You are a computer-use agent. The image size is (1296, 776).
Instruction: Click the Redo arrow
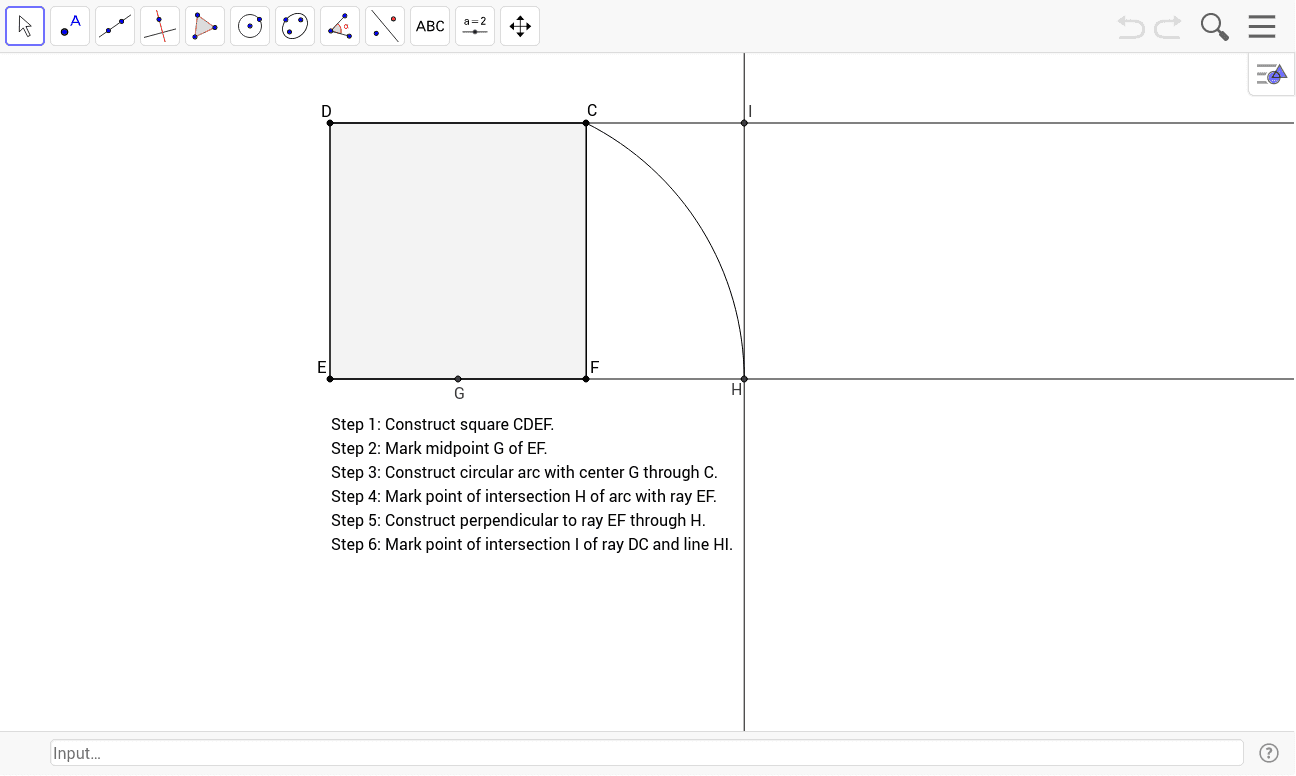point(1166,27)
